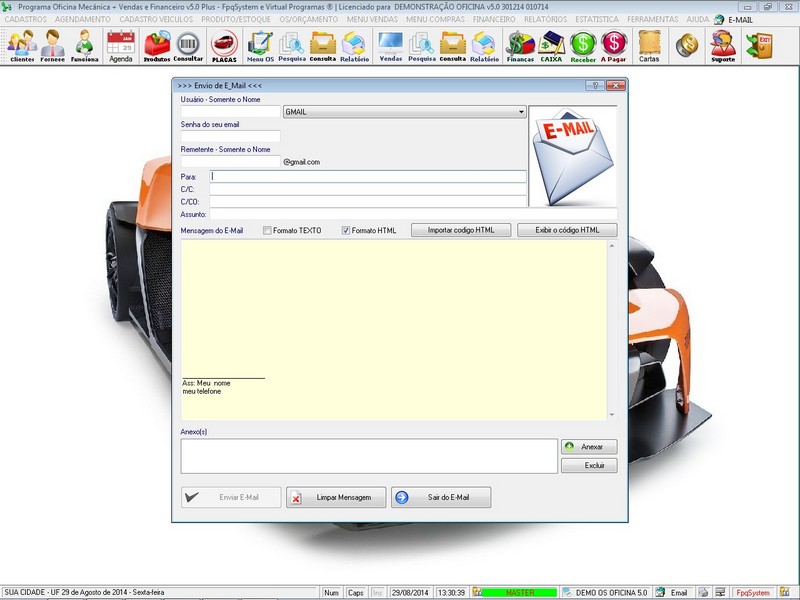Click Pesquisa icon next to Menu OS
The height and width of the screenshot is (600, 800).
pyautogui.click(x=292, y=45)
